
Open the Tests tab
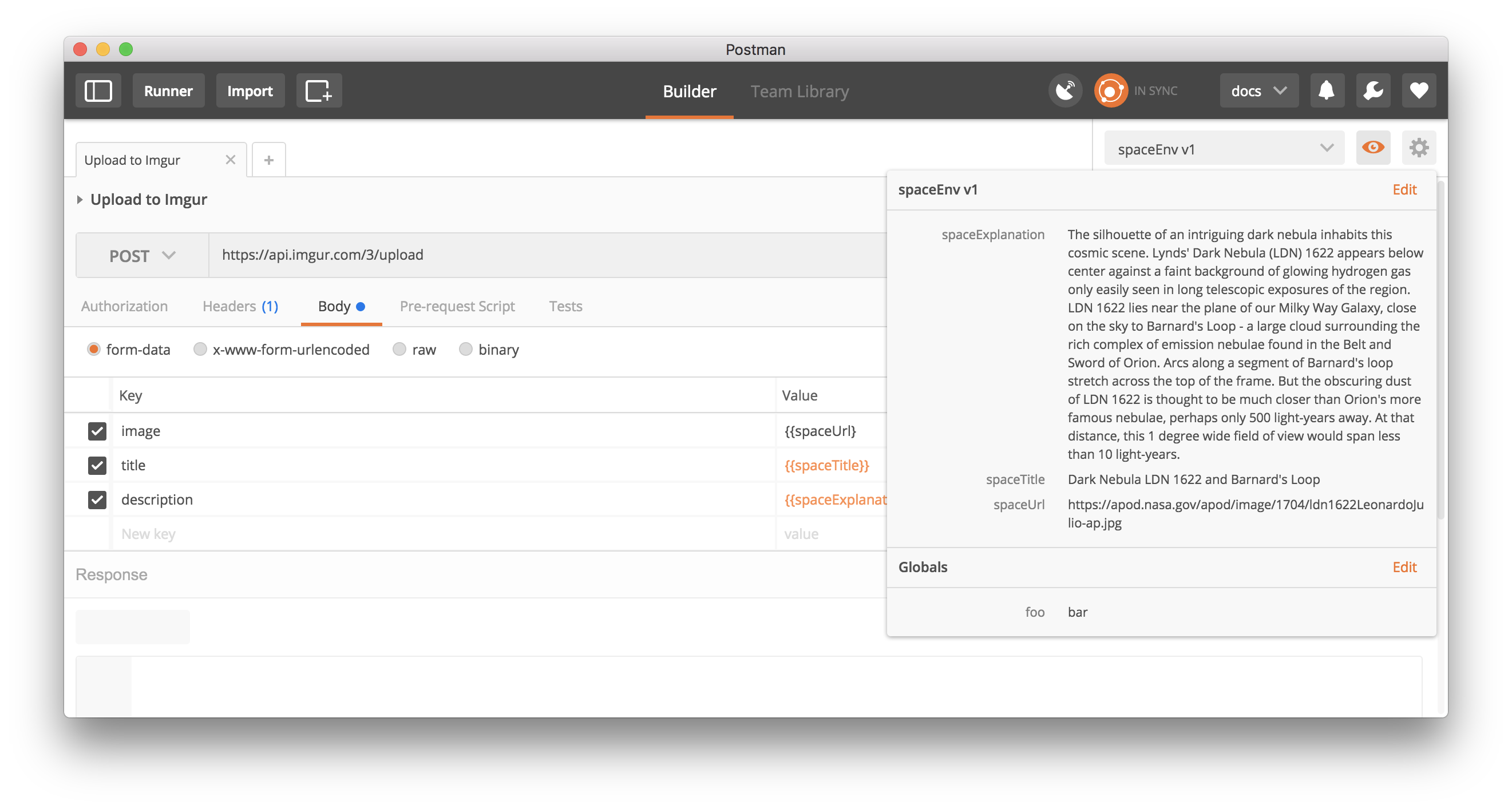coord(565,306)
